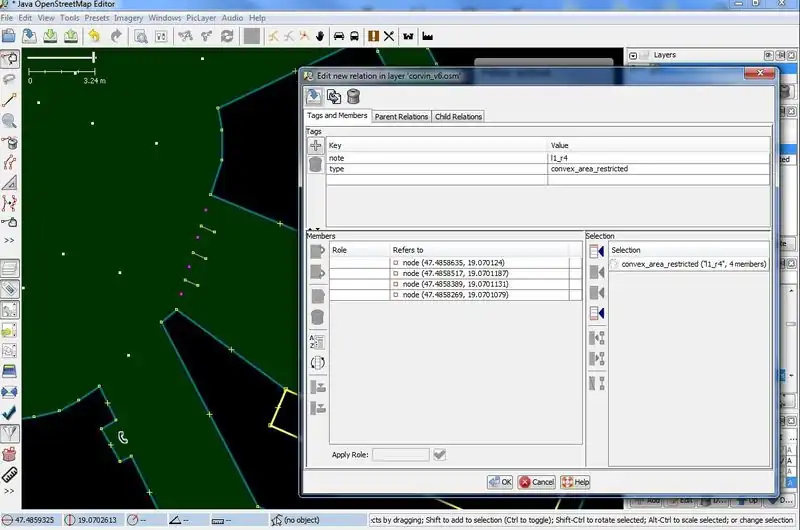This screenshot has height=530, width=800.
Task: Switch to the Child Relations tab
Action: (458, 116)
